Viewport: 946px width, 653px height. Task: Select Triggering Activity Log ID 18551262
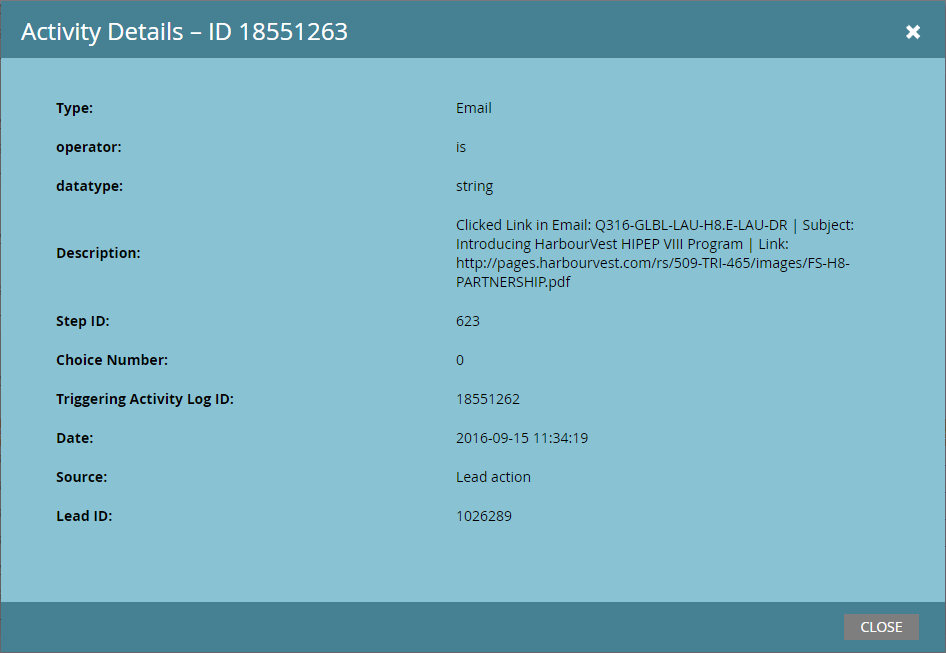click(487, 399)
